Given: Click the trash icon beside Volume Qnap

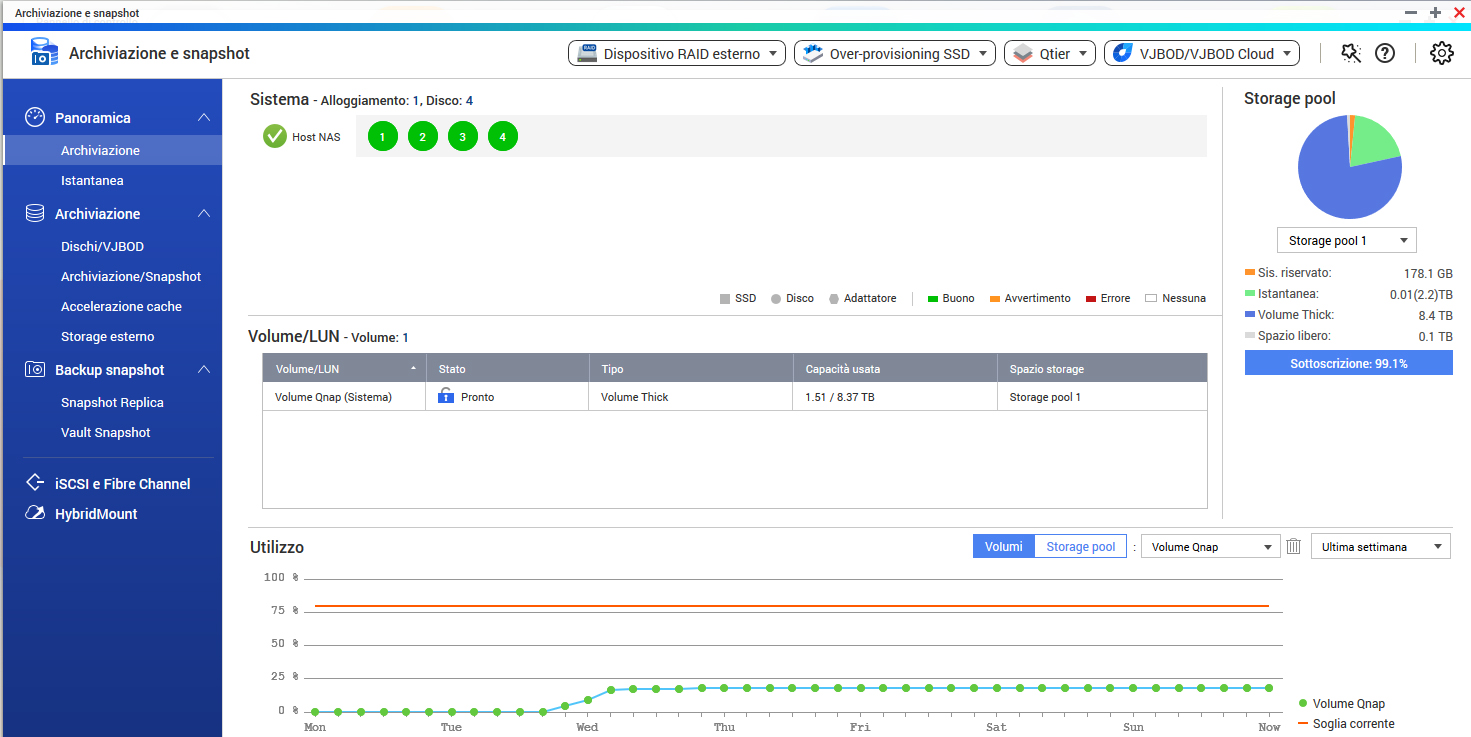Looking at the screenshot, I should click(1294, 547).
